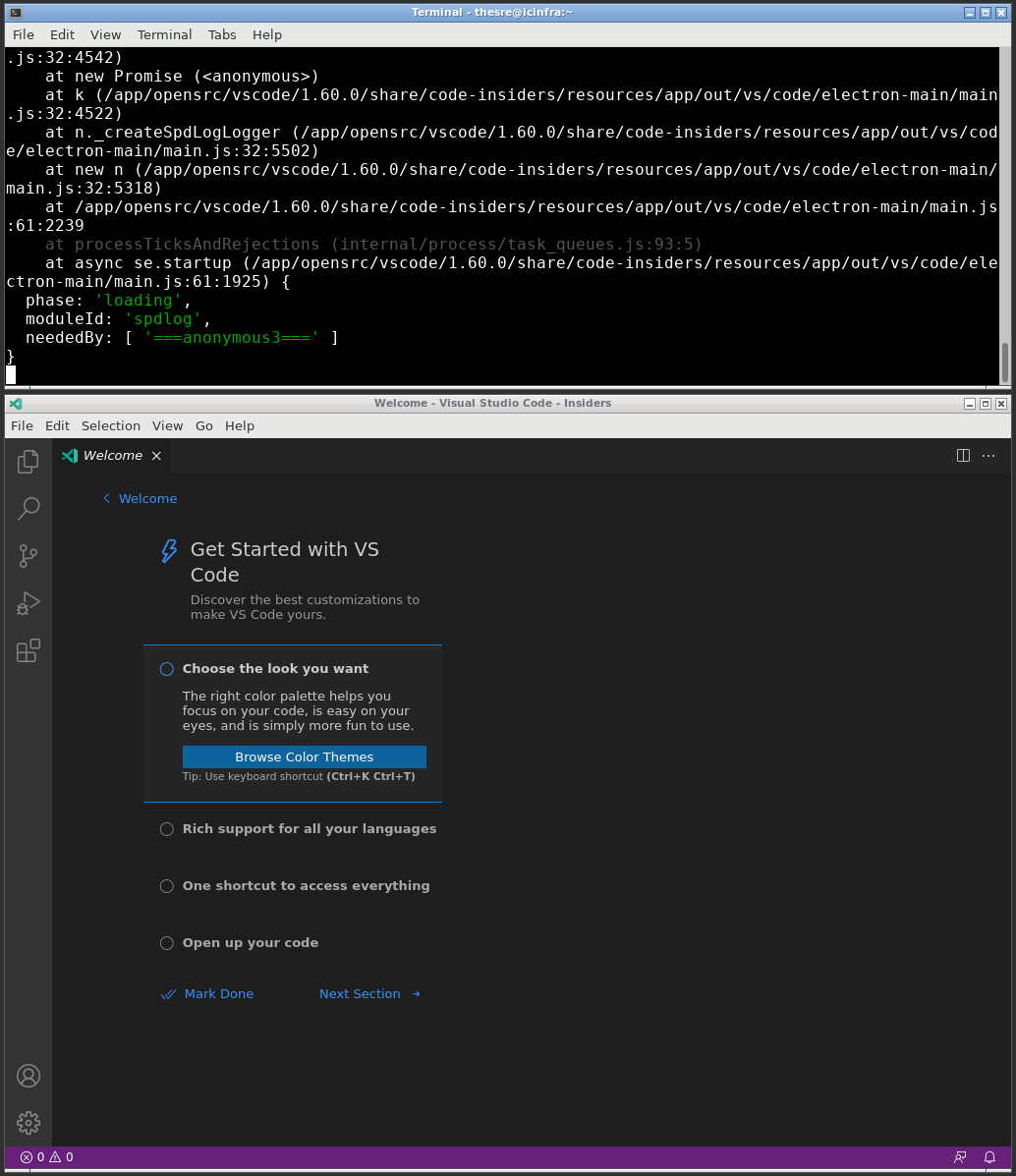Open VS Code File menu
The image size is (1016, 1176).
22,425
